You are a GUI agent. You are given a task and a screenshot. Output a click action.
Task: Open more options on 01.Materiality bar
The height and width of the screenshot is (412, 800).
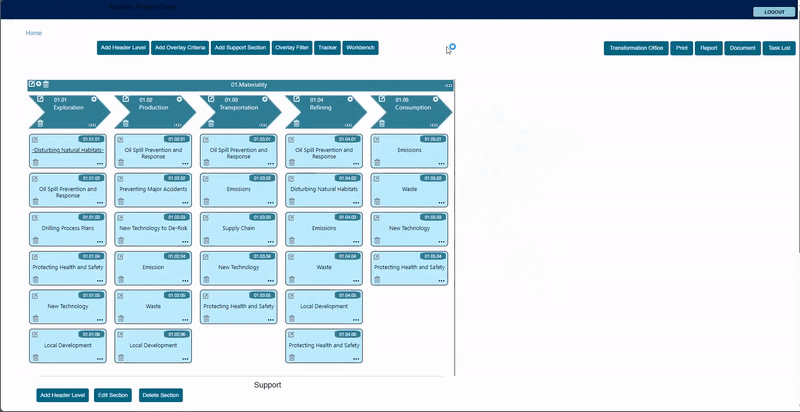pos(448,86)
